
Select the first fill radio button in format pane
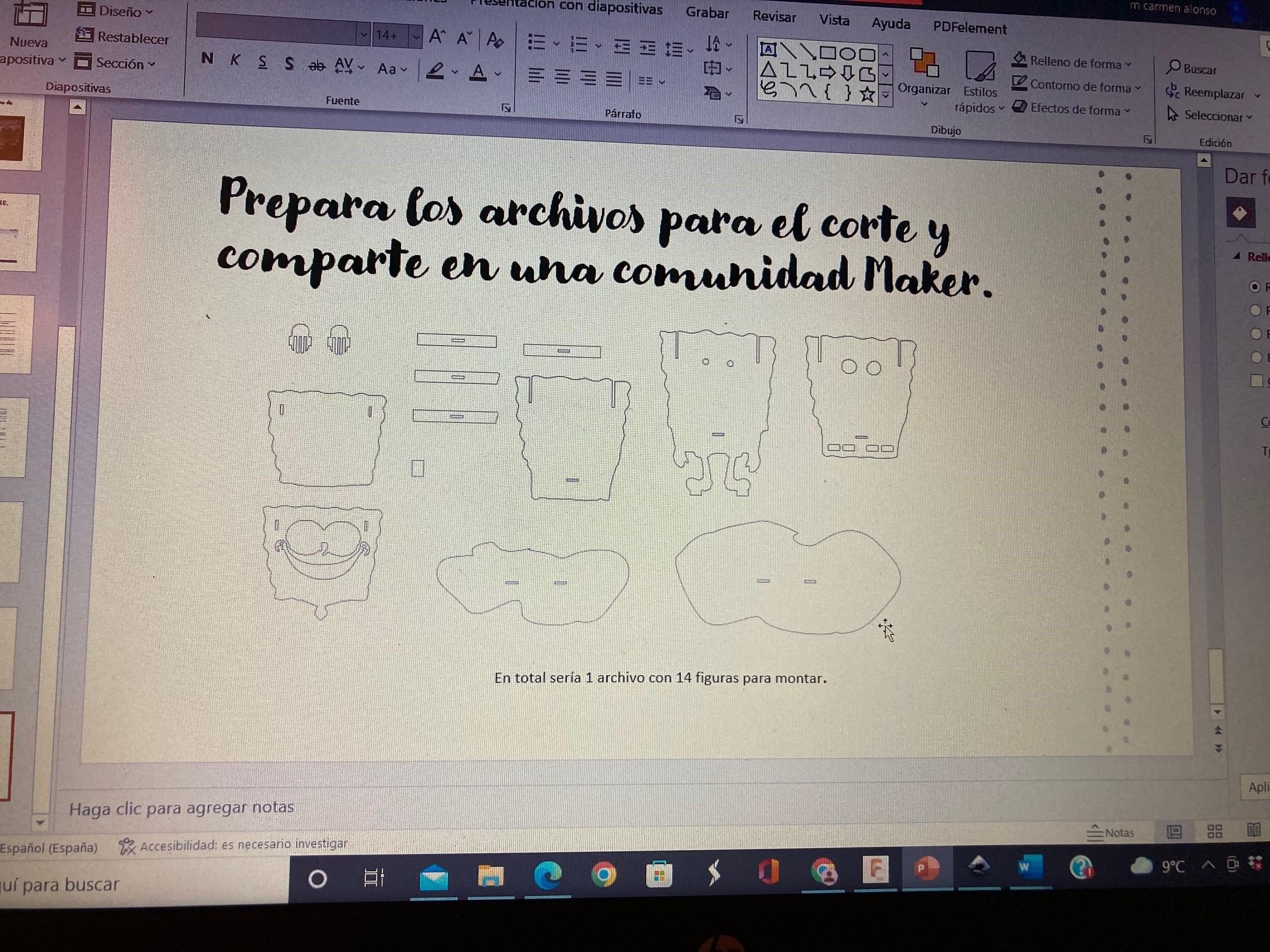[1255, 286]
